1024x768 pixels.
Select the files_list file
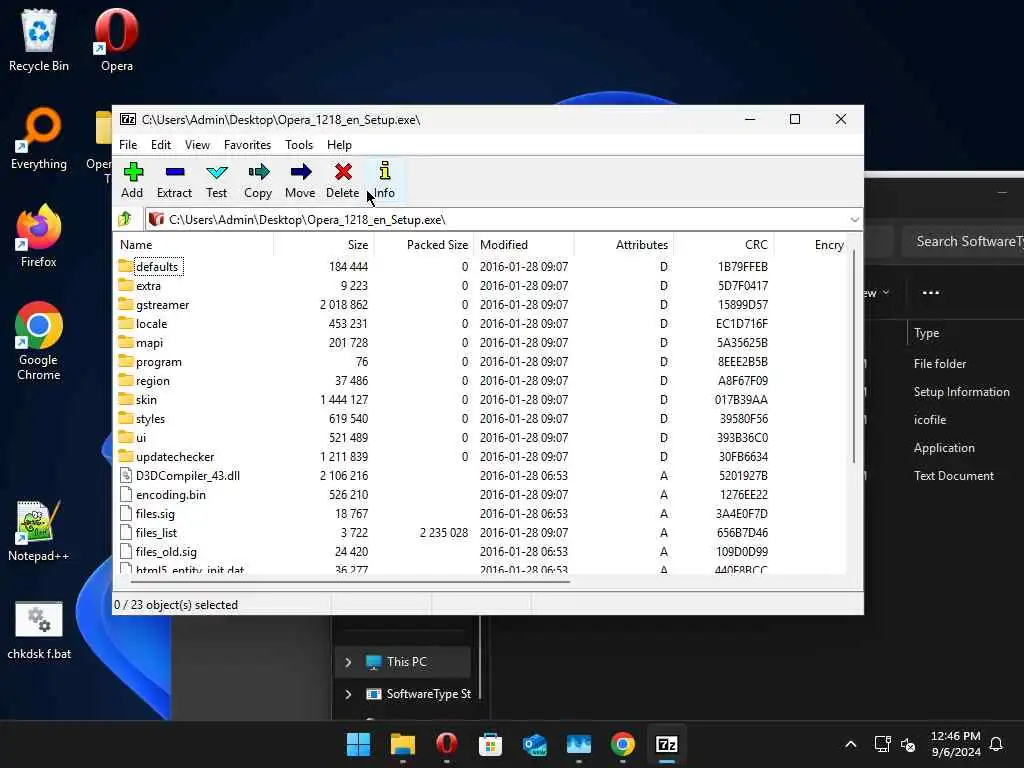click(480, 532)
